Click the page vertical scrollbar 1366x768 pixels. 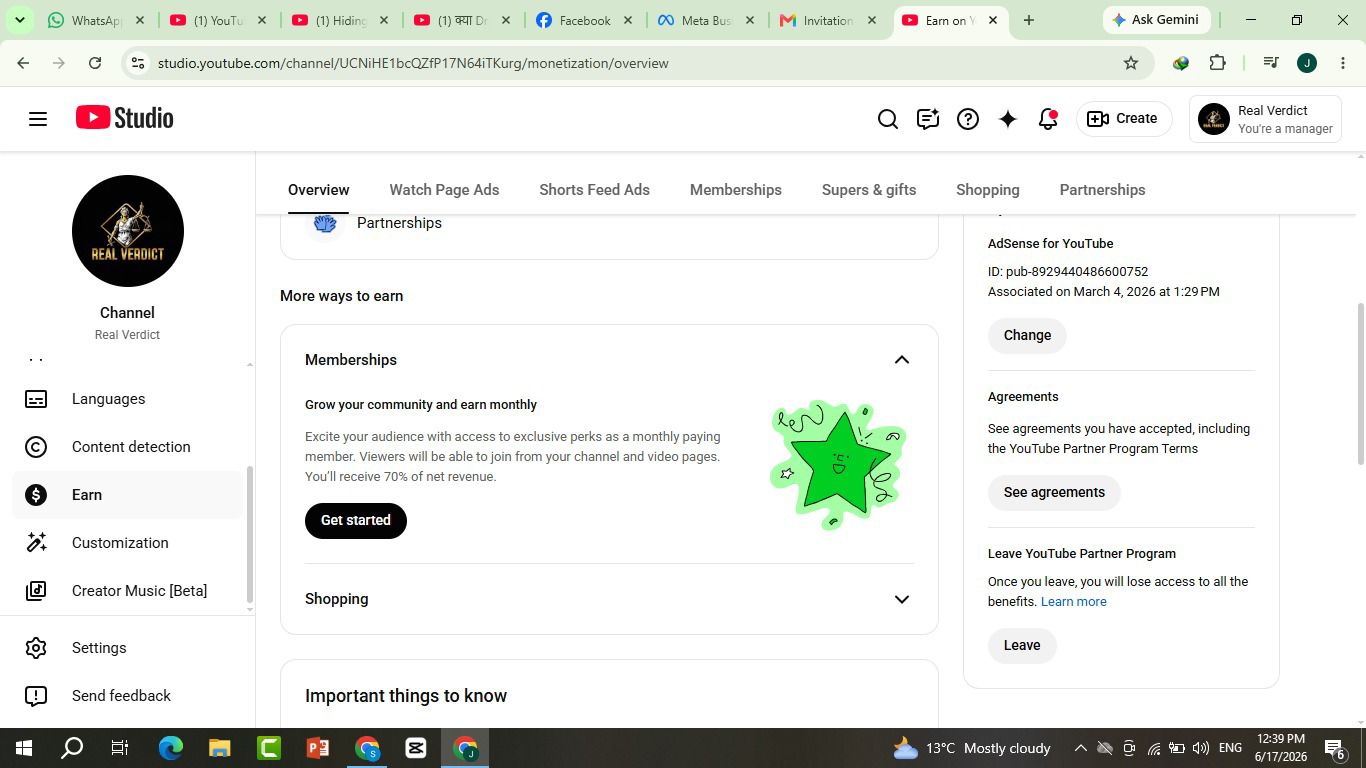pos(1360,383)
